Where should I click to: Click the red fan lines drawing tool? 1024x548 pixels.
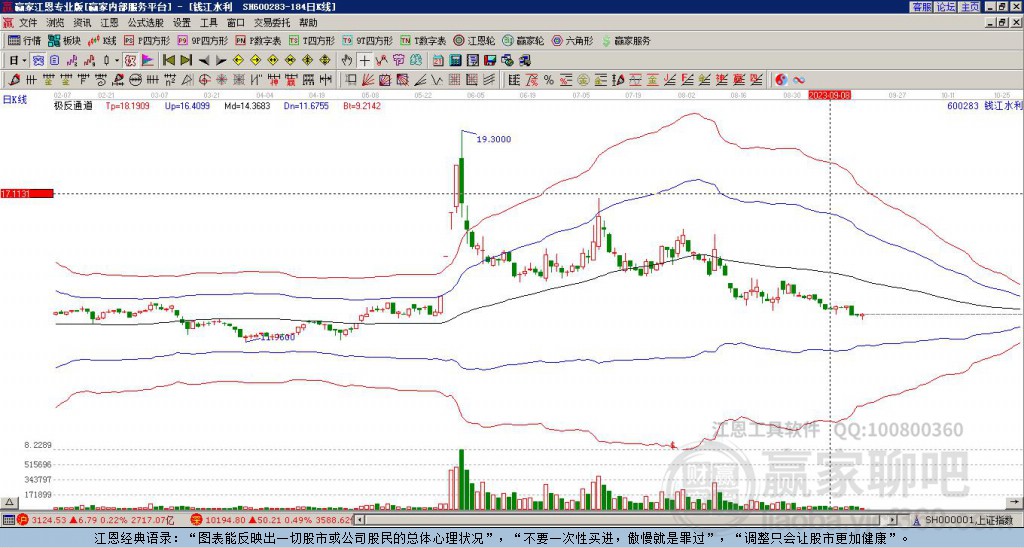[x=368, y=80]
